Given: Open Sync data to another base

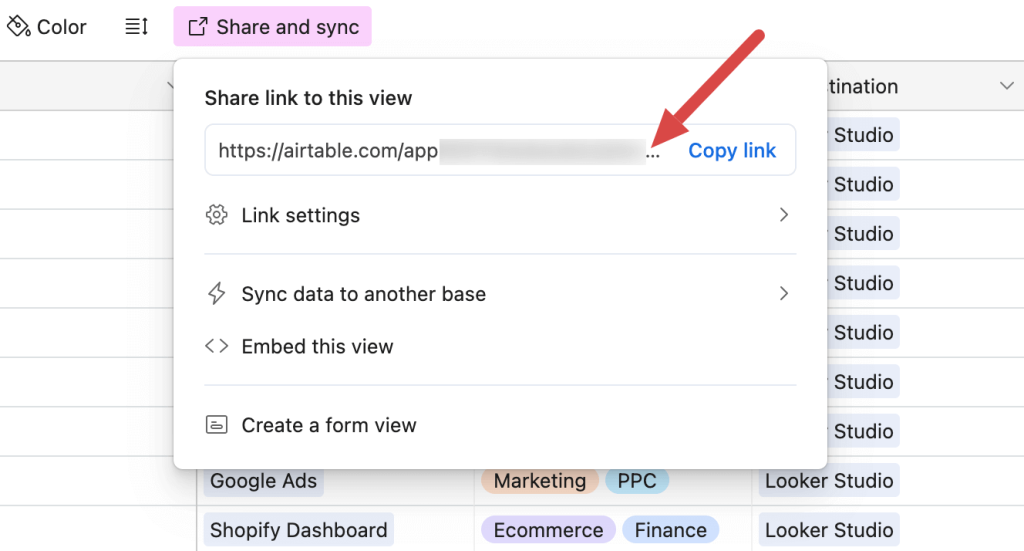Looking at the screenshot, I should (363, 294).
